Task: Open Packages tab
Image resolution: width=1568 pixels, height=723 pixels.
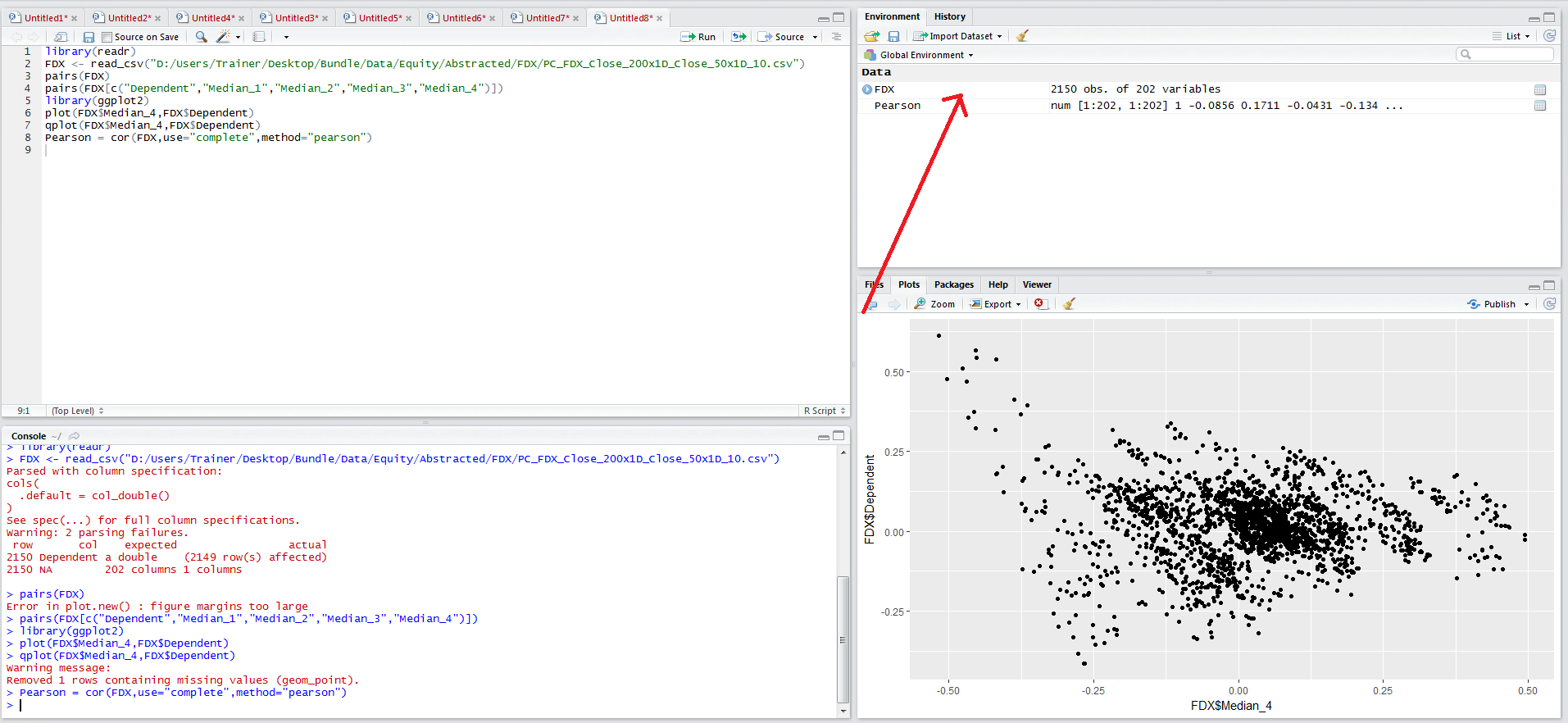Action: pyautogui.click(x=954, y=284)
